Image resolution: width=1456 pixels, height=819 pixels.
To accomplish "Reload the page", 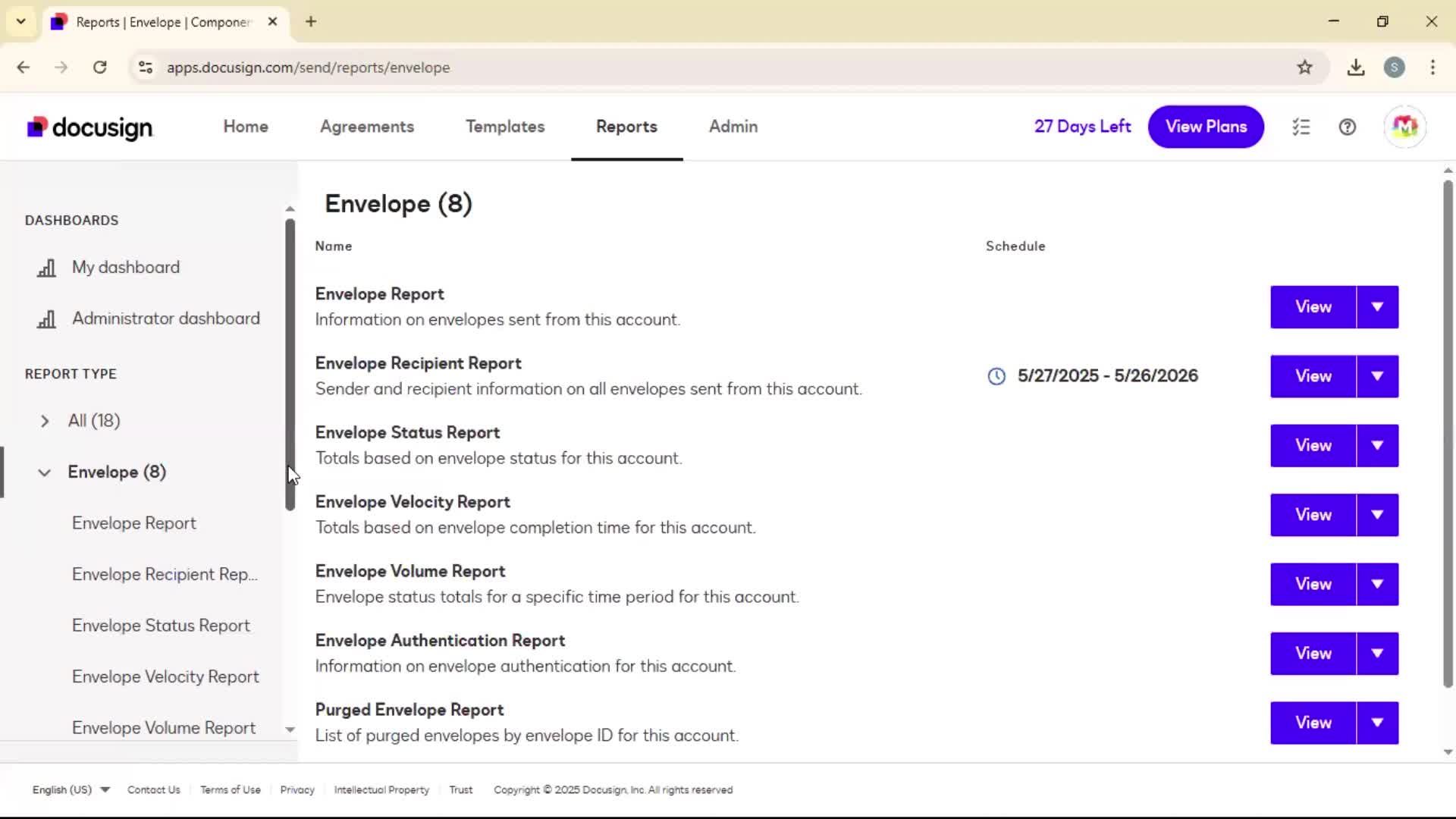I will (x=100, y=67).
